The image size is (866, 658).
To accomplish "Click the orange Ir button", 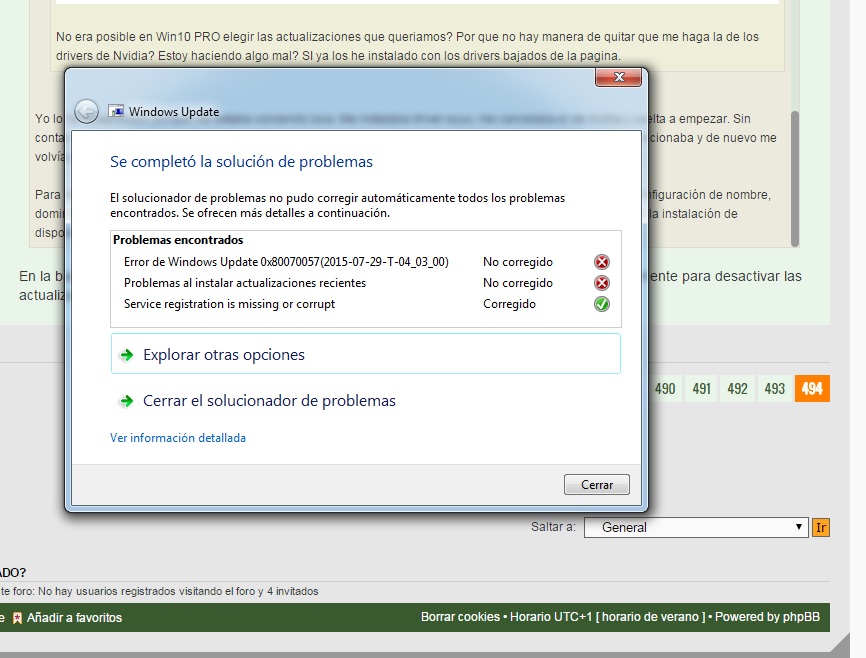I will point(821,527).
